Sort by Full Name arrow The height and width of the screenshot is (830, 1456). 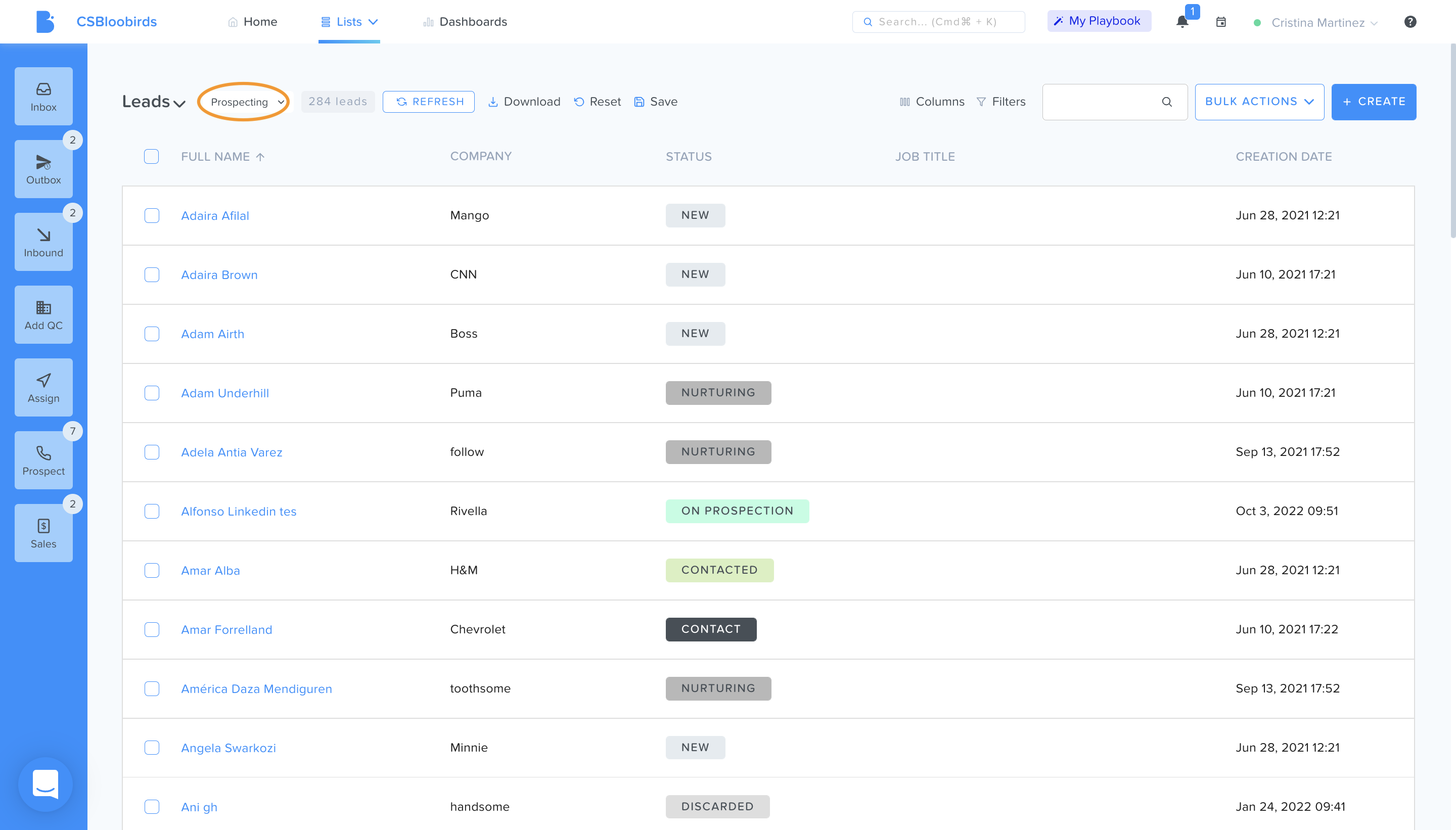[260, 157]
